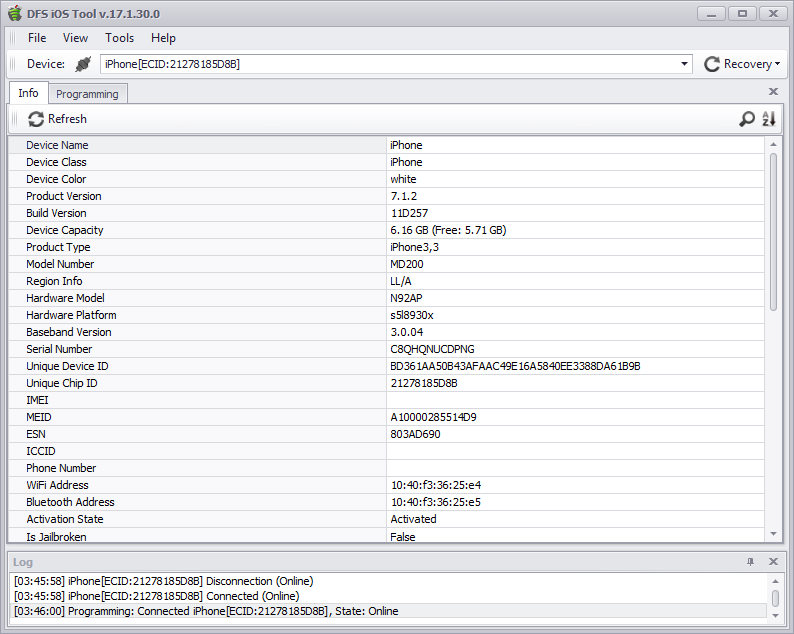Click Hardware Platform value s5l8930x
This screenshot has width=794, height=634.
(x=412, y=315)
